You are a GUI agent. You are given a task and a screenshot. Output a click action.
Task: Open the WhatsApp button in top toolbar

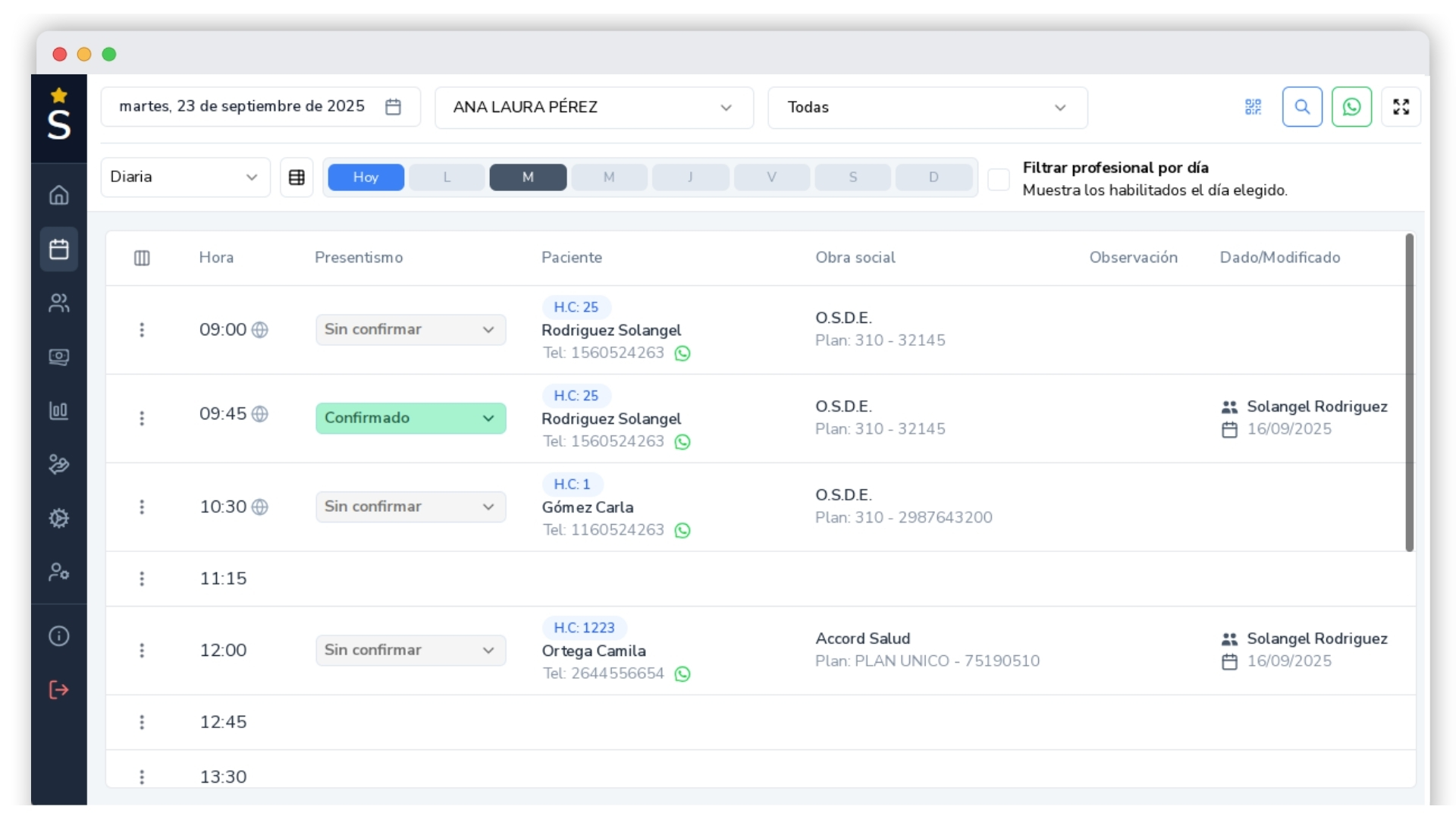1351,107
